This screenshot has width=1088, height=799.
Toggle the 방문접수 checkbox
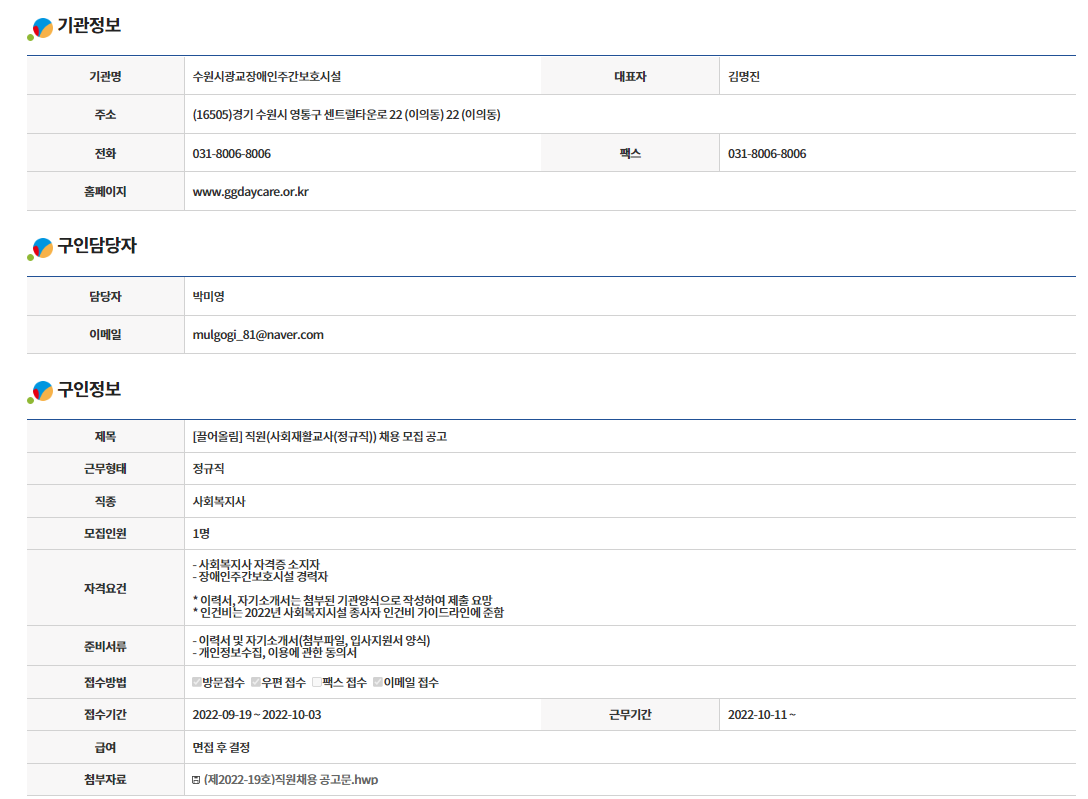pyautogui.click(x=196, y=682)
